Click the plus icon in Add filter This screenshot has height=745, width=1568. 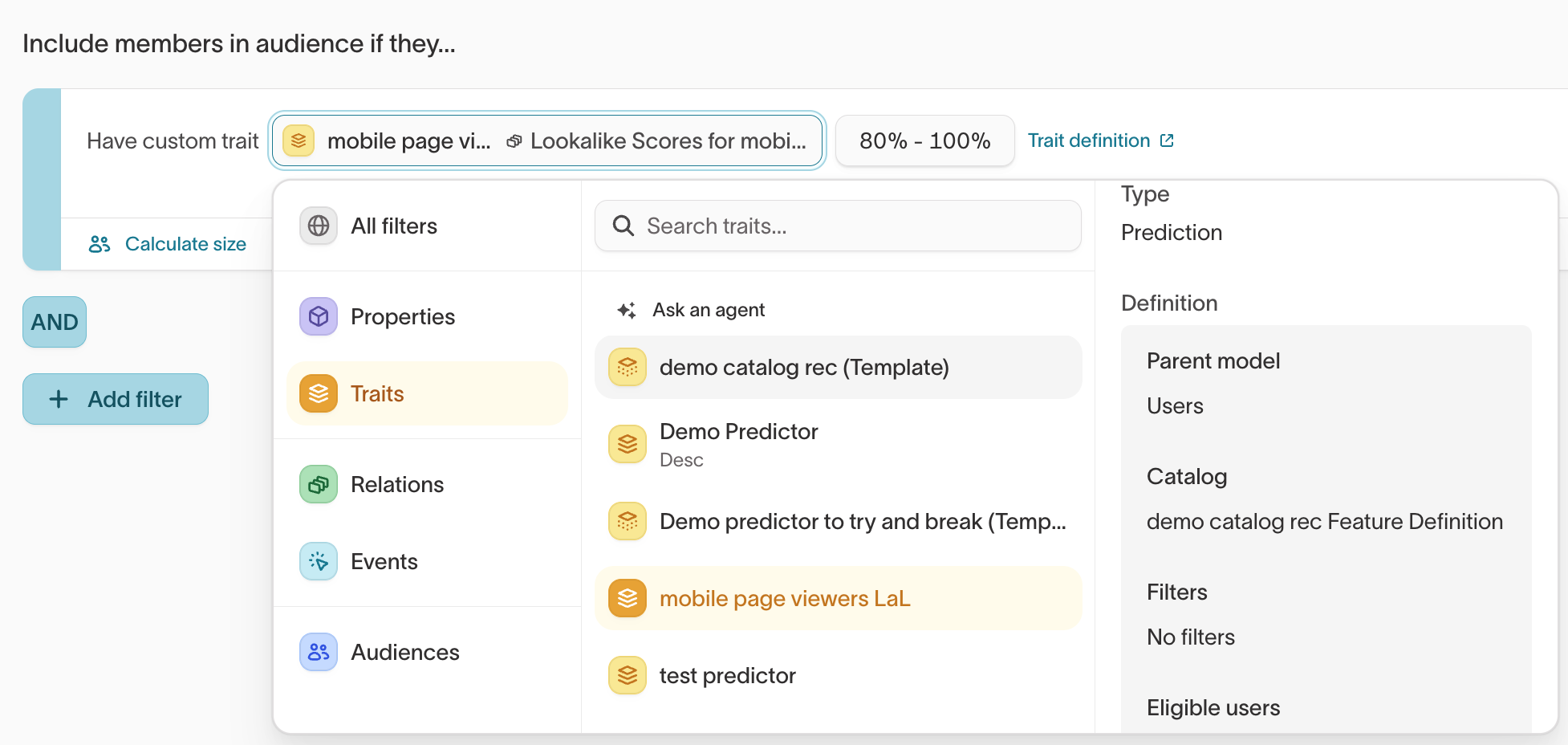point(59,399)
